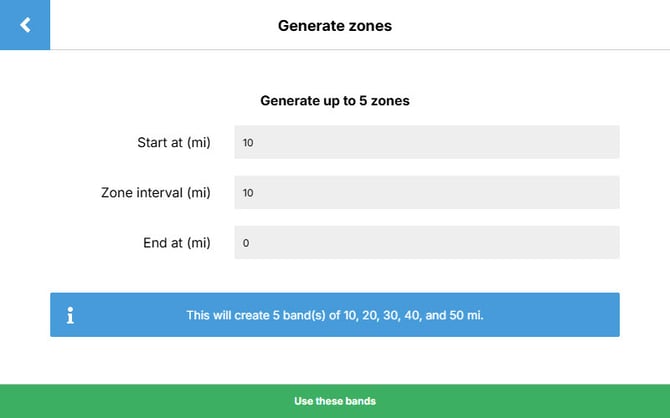
Task: Focus the Zone interval (mi) input field
Action: coord(427,192)
